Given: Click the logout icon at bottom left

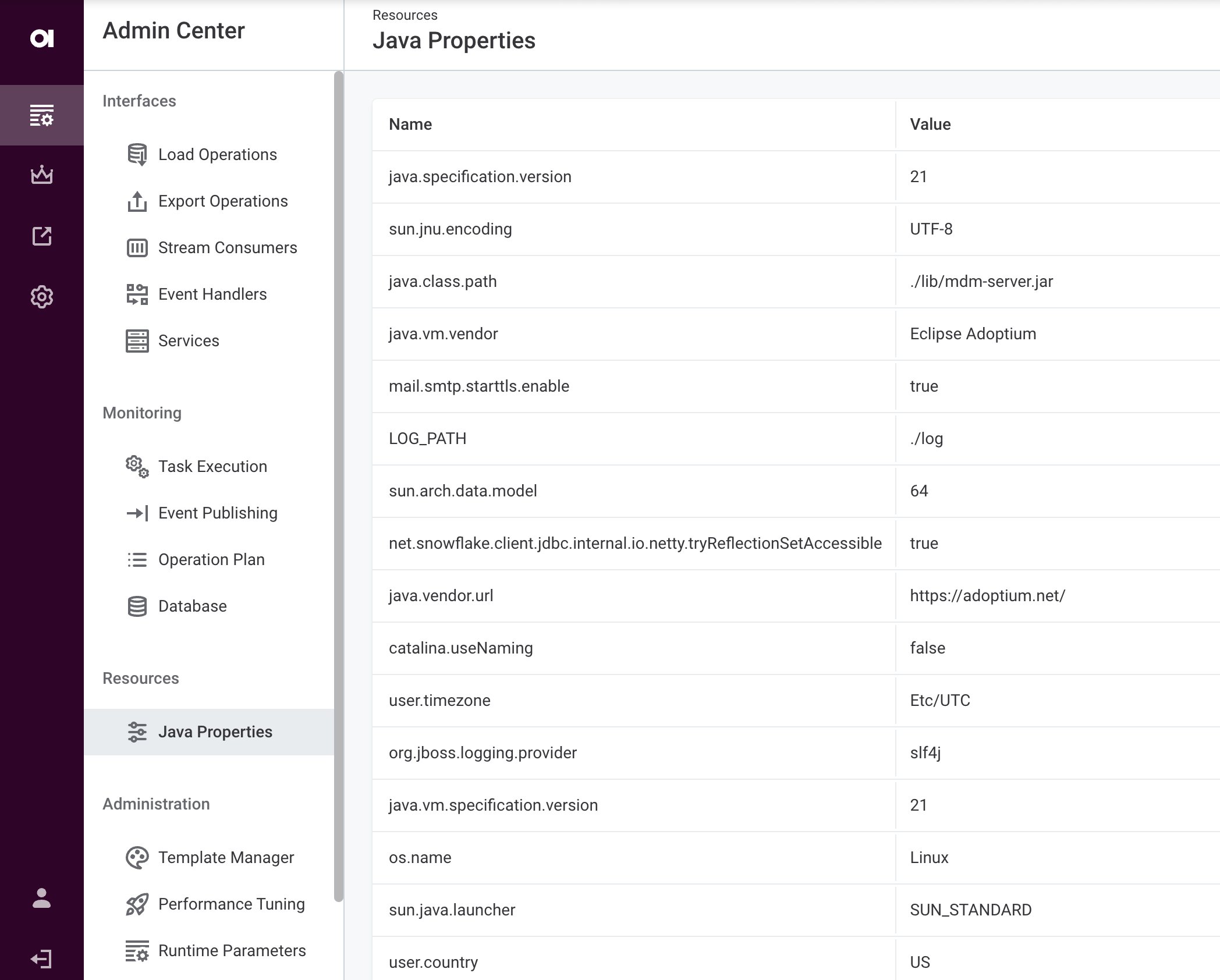Looking at the screenshot, I should pyautogui.click(x=41, y=958).
